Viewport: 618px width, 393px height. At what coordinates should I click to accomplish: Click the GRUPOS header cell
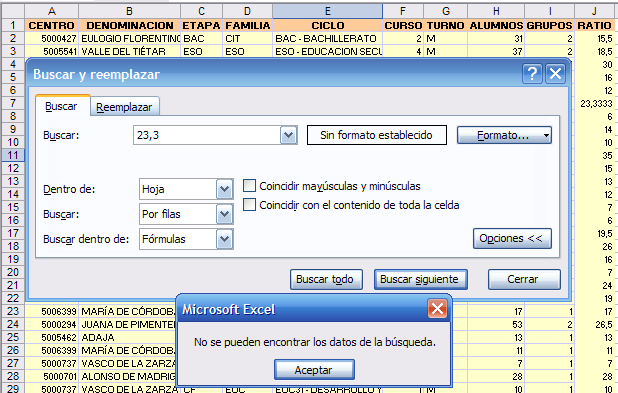(549, 25)
